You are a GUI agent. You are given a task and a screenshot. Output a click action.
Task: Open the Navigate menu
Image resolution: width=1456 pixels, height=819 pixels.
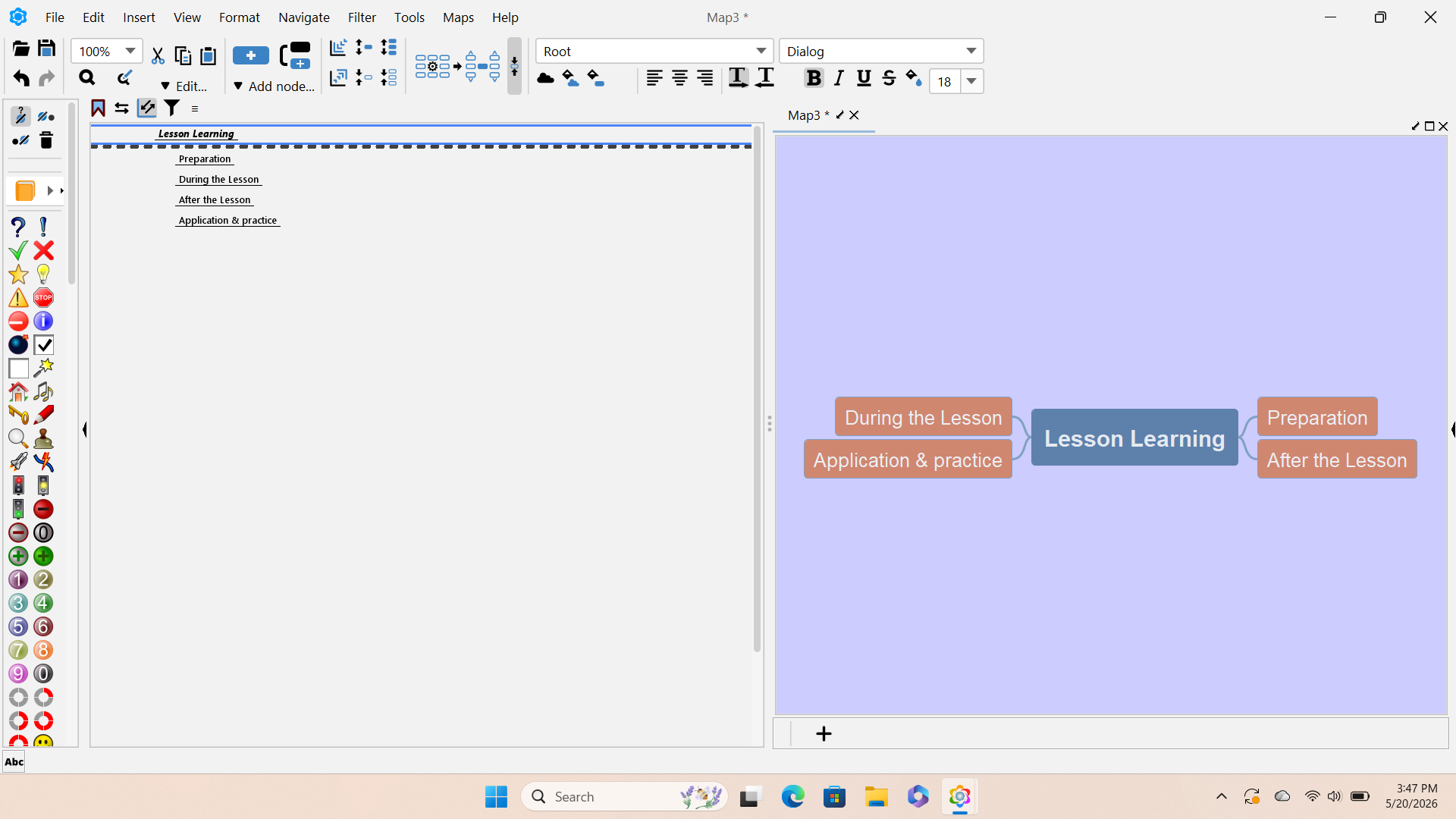point(303,17)
